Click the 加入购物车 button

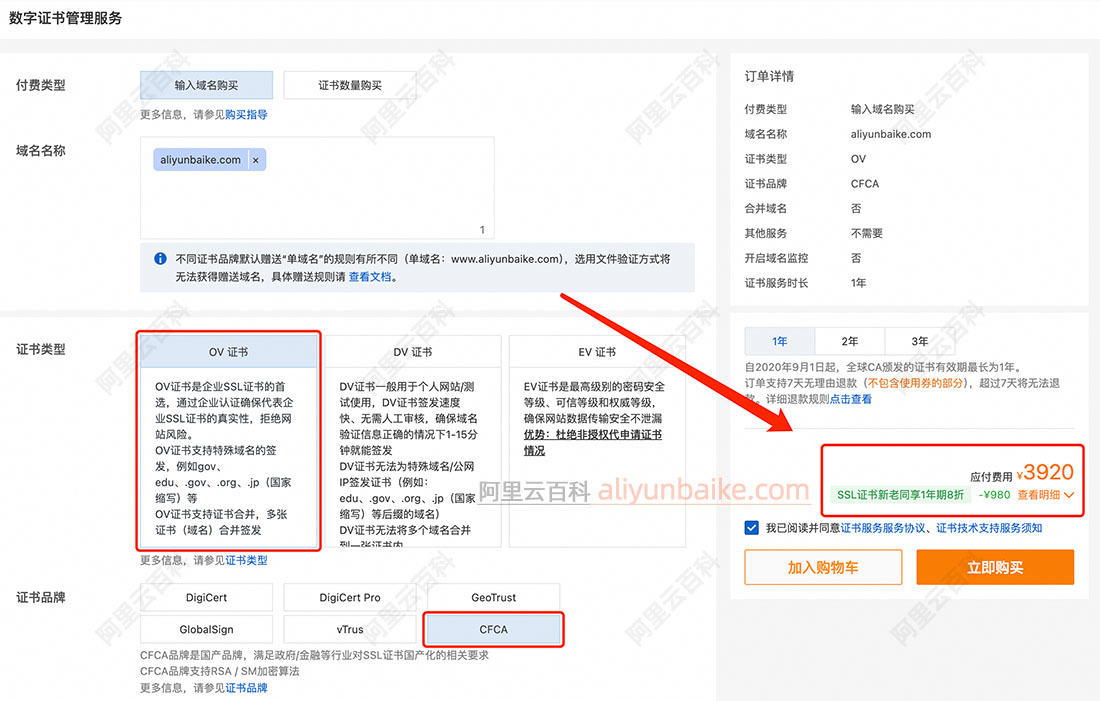(x=823, y=567)
